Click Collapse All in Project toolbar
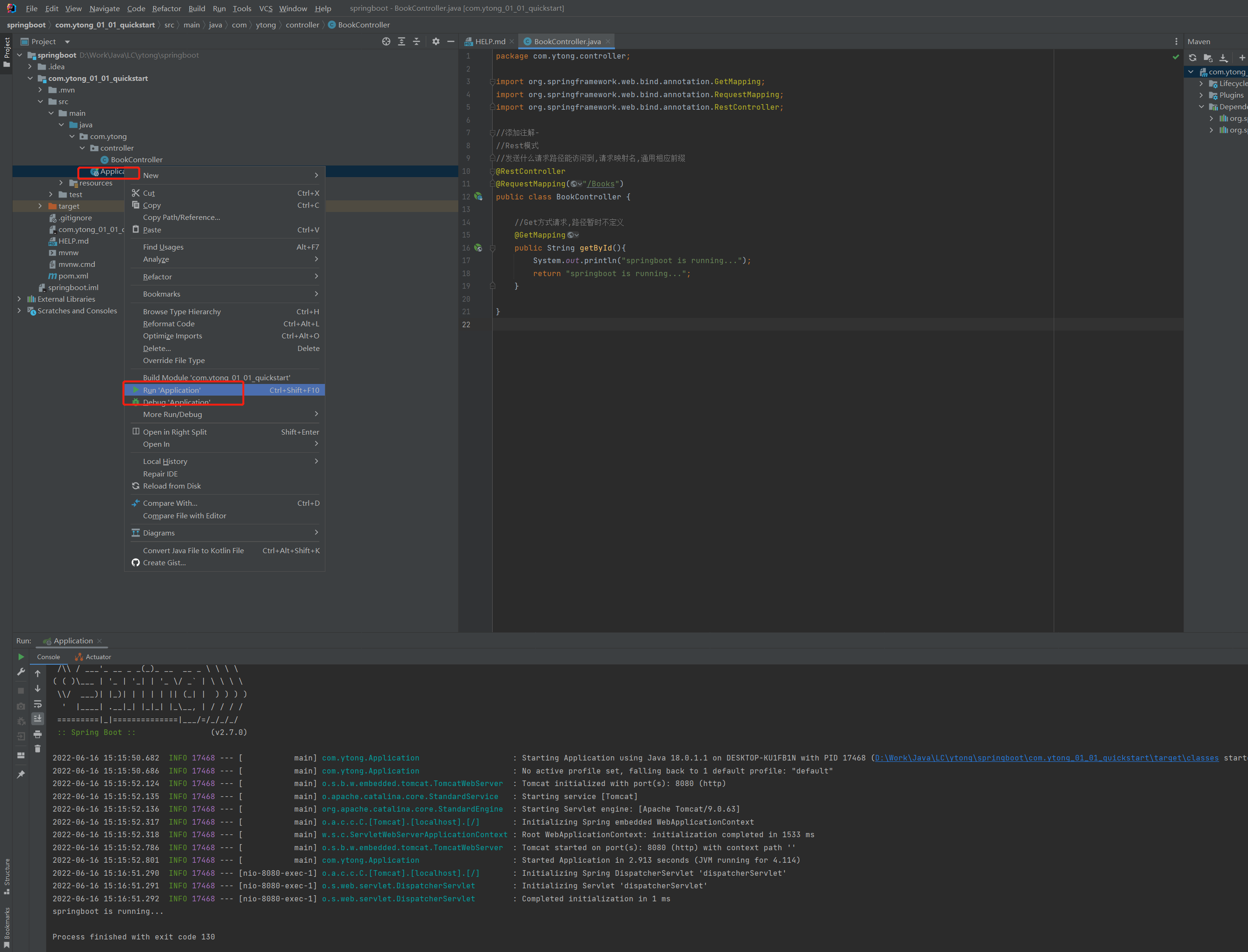Screen dimensions: 1248x952 pos(416,41)
